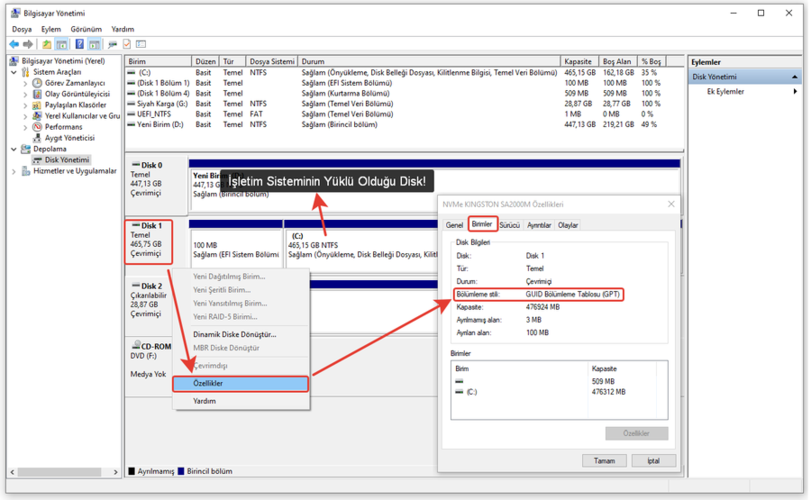The height and width of the screenshot is (500, 811).
Task: Open Görev Zamanlayıcı in the tree
Action: pos(74,83)
